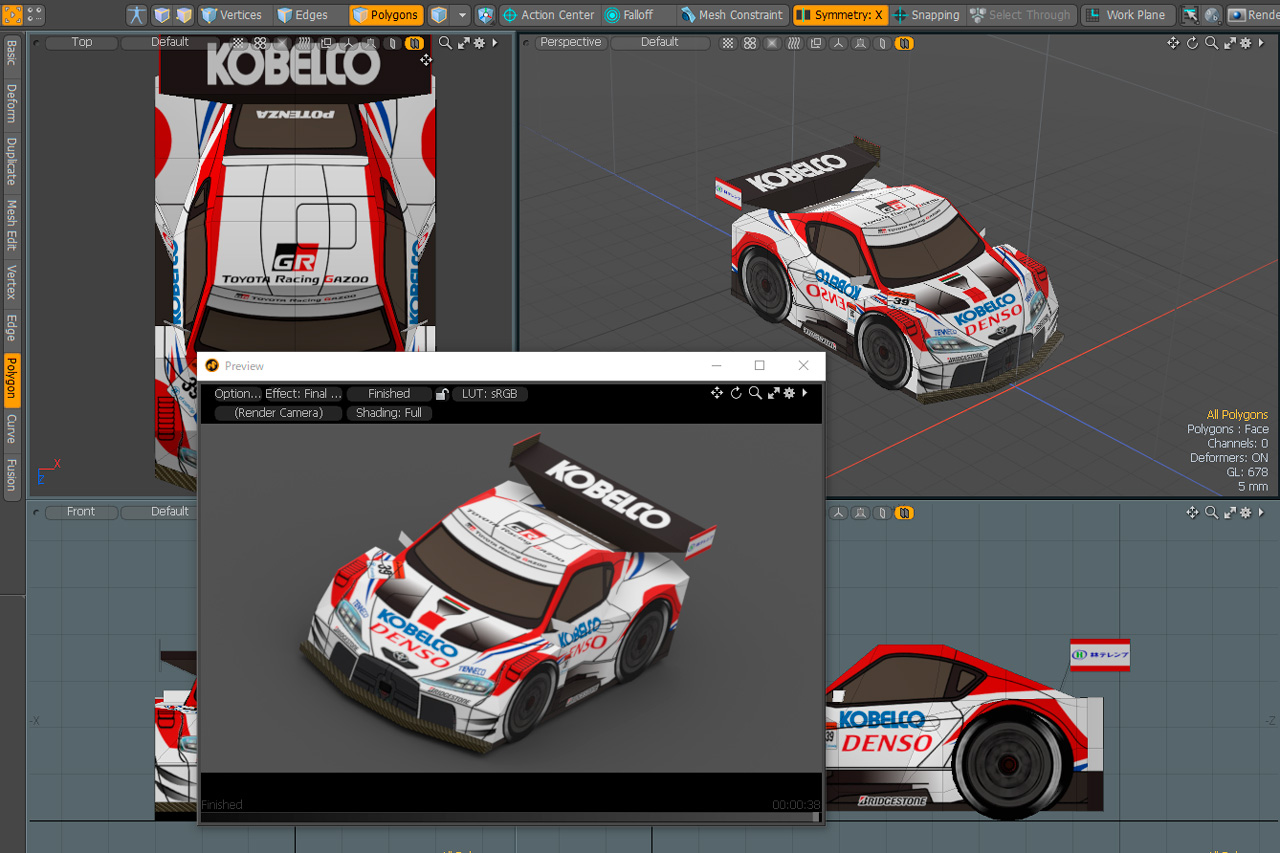The height and width of the screenshot is (853, 1280).
Task: Toggle Symmetry: X
Action: tap(840, 15)
